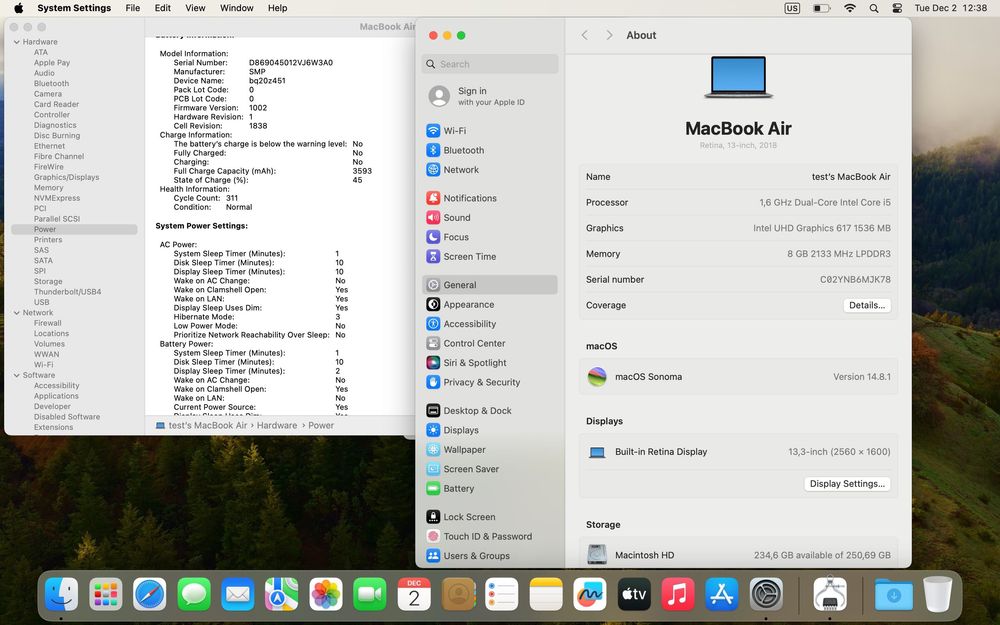Open Control Center settings

tap(489, 343)
